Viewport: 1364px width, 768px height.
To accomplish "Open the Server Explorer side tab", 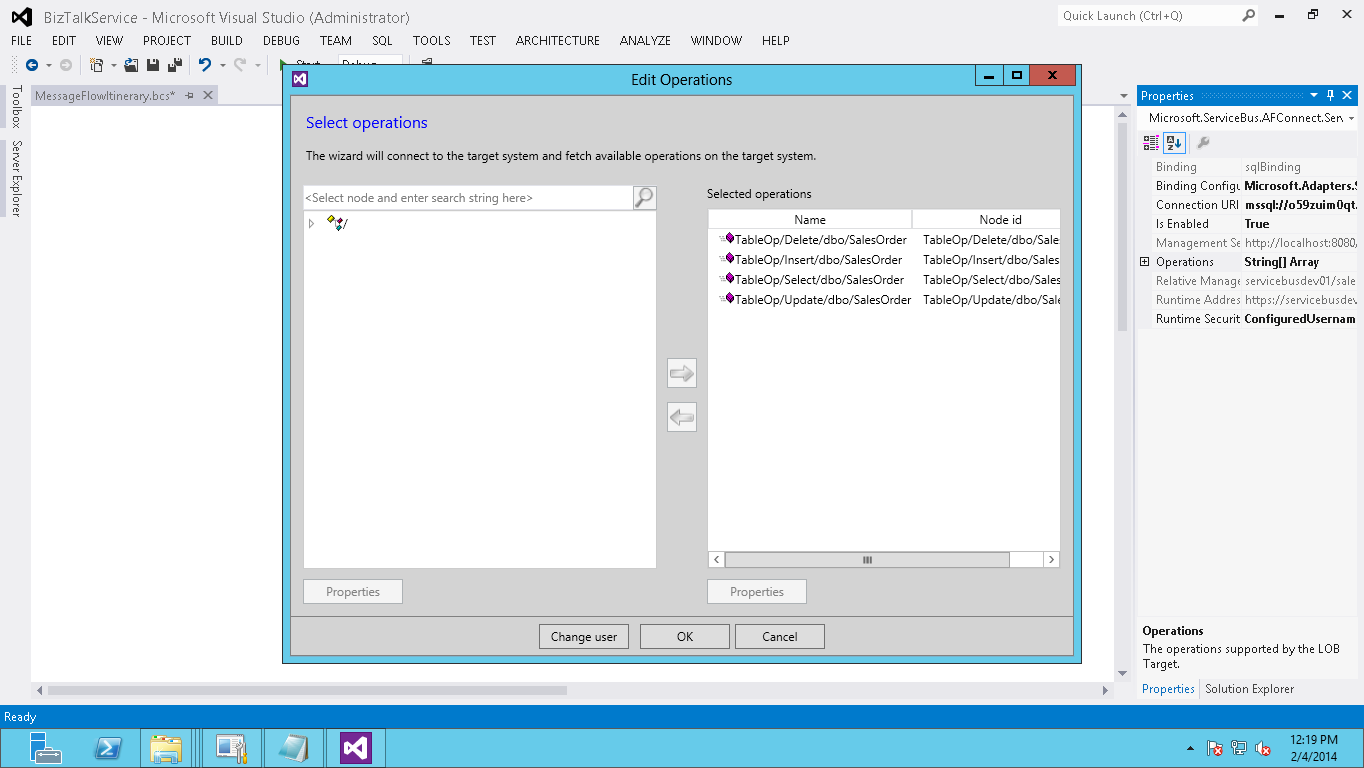I will pyautogui.click(x=15, y=178).
